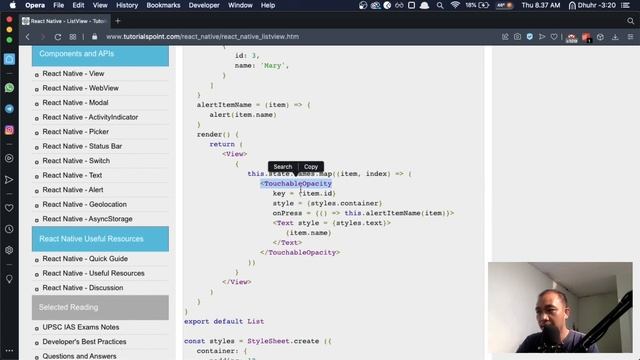Open React Native - WebView link

pyautogui.click(x=80, y=88)
